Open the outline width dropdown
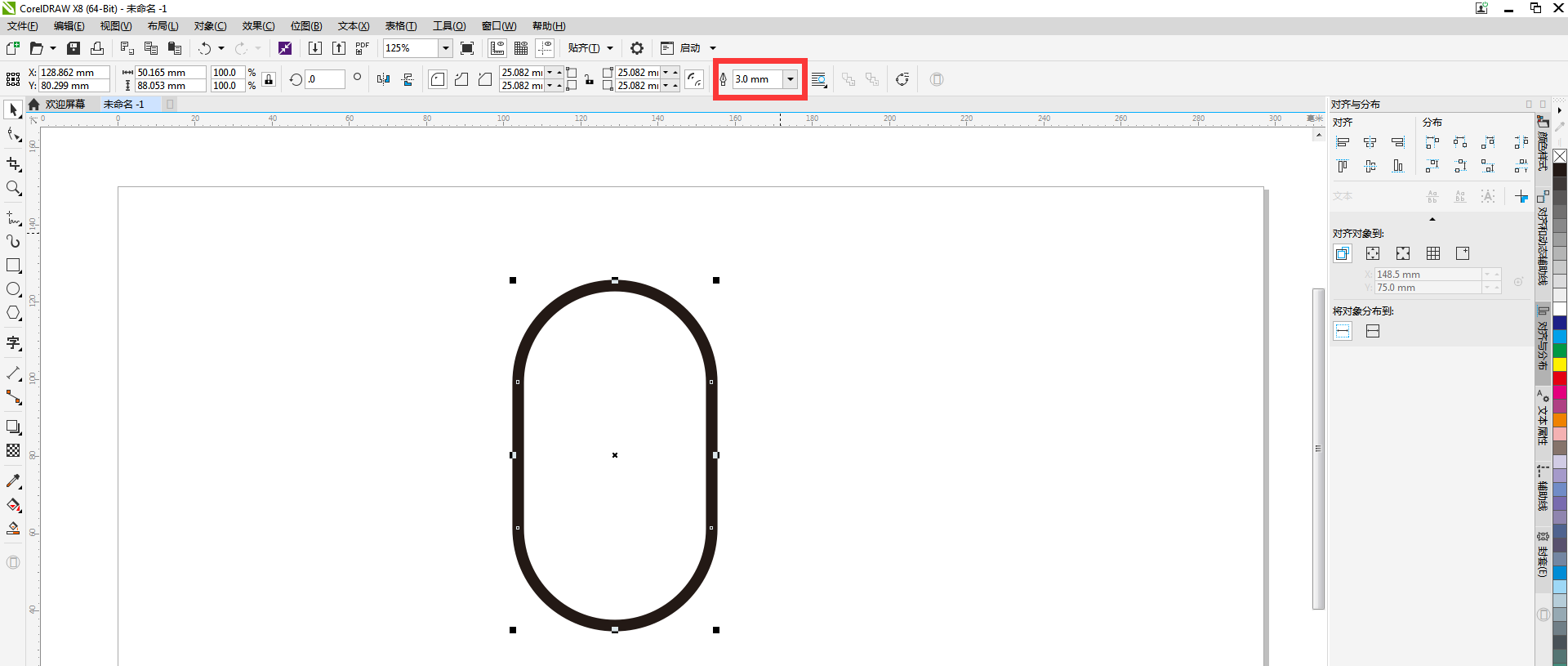Viewport: 1568px width, 666px height. tap(791, 79)
